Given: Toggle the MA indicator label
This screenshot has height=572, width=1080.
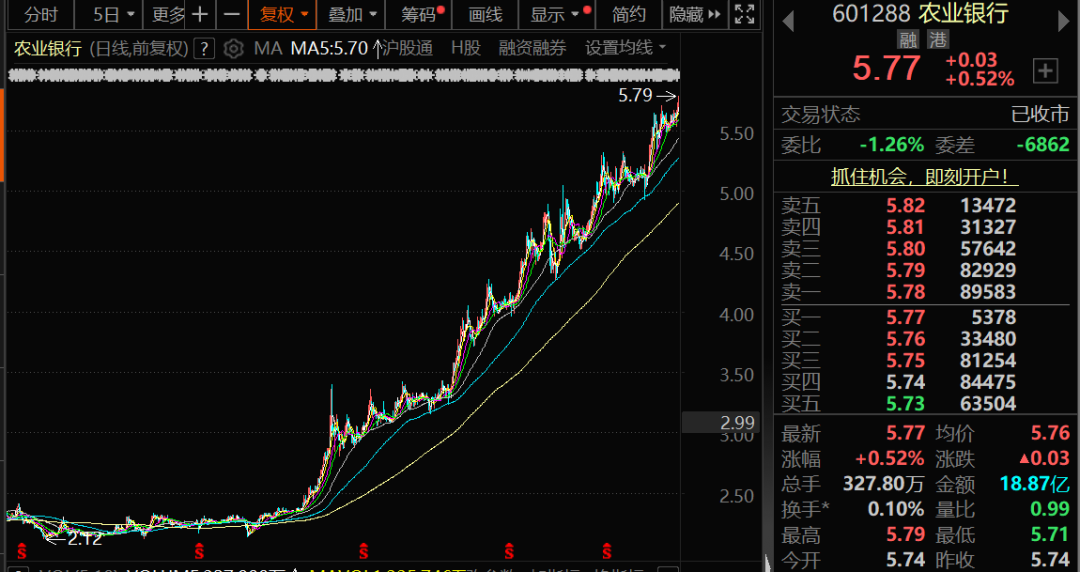Looking at the screenshot, I should point(268,48).
